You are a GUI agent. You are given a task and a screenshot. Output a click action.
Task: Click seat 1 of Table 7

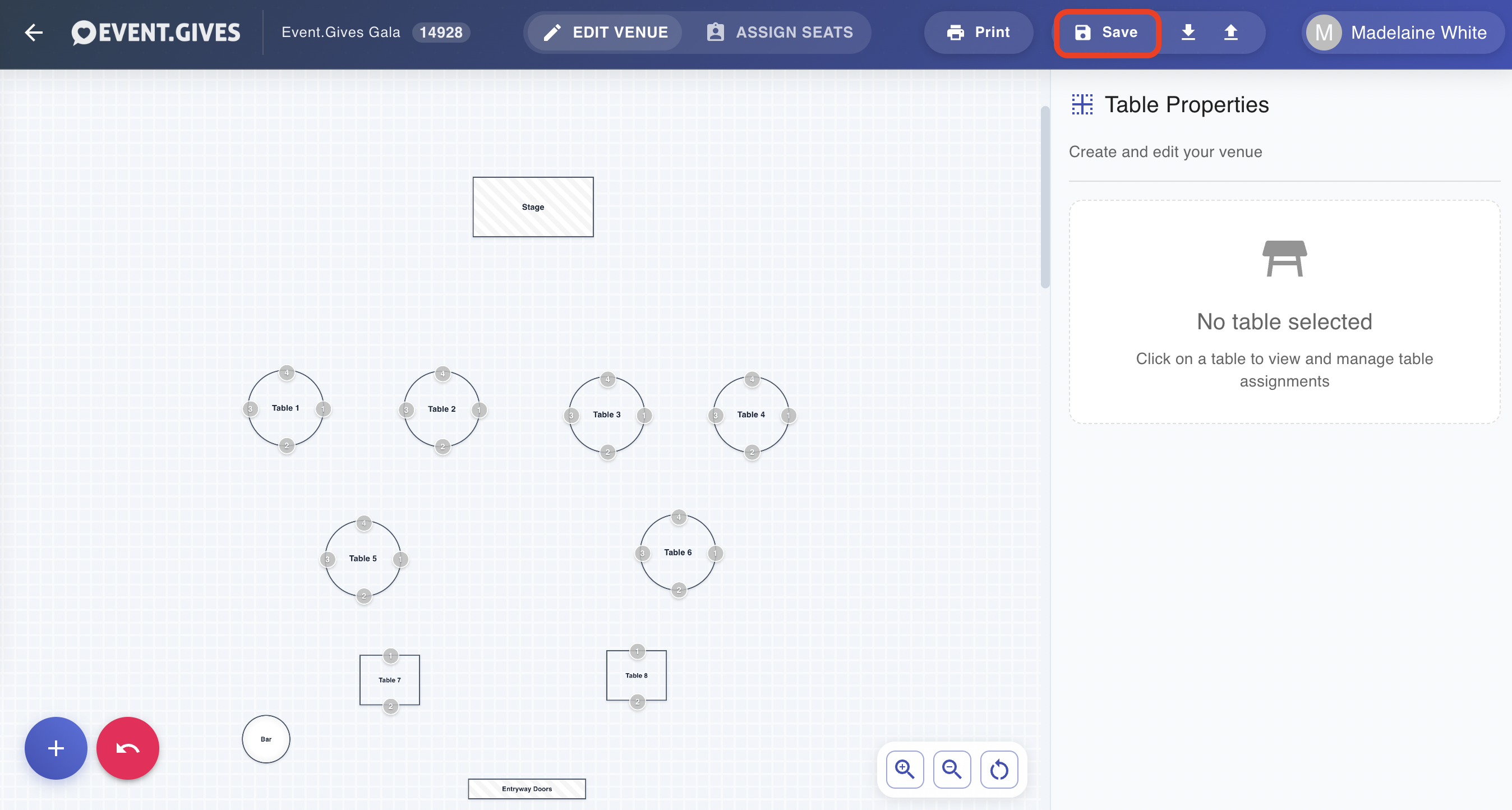pos(390,656)
